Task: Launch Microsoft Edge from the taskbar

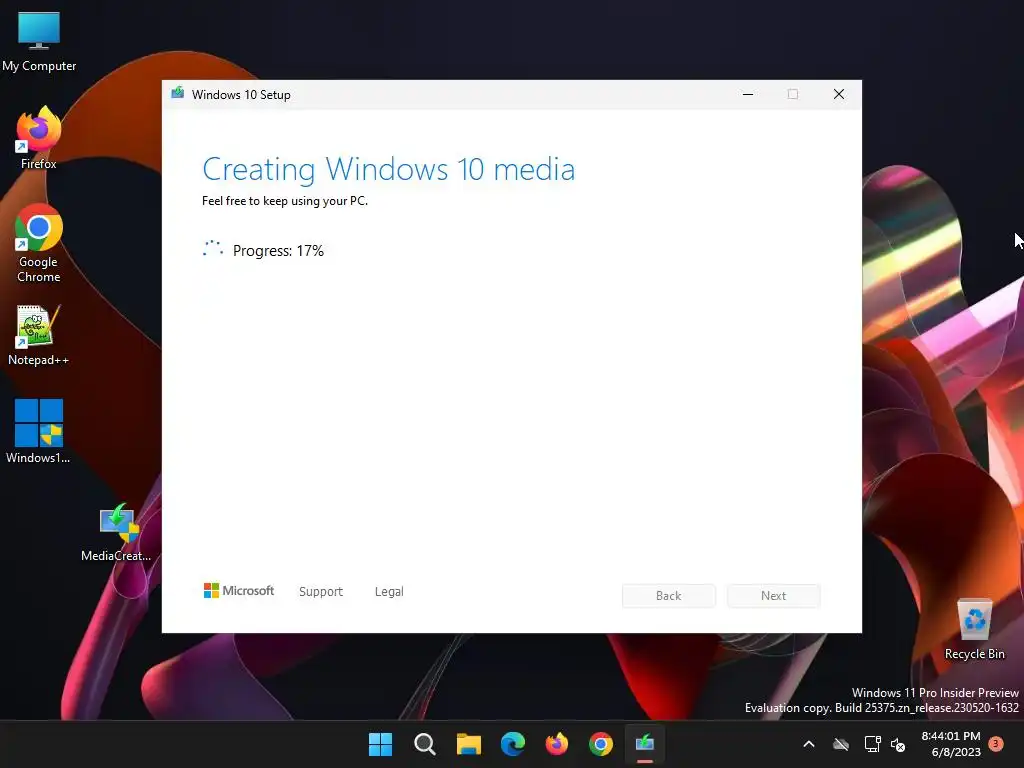Action: click(513, 744)
